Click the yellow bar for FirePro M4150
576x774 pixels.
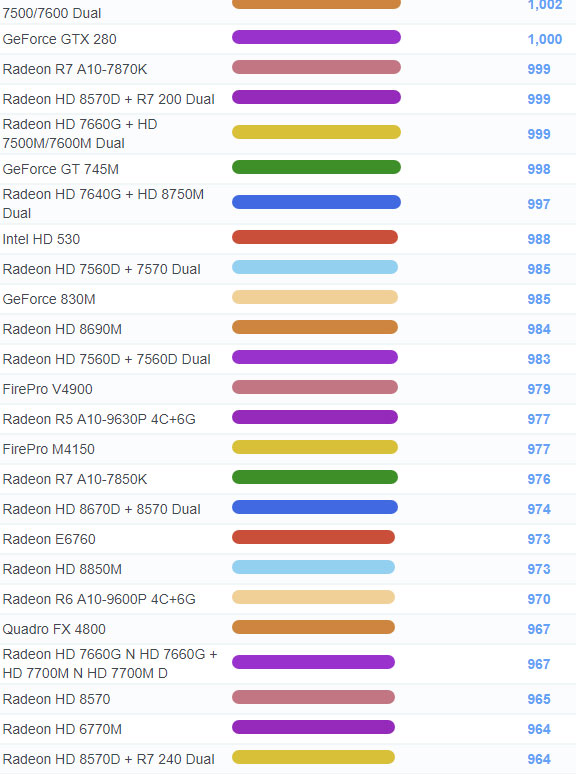tap(315, 447)
